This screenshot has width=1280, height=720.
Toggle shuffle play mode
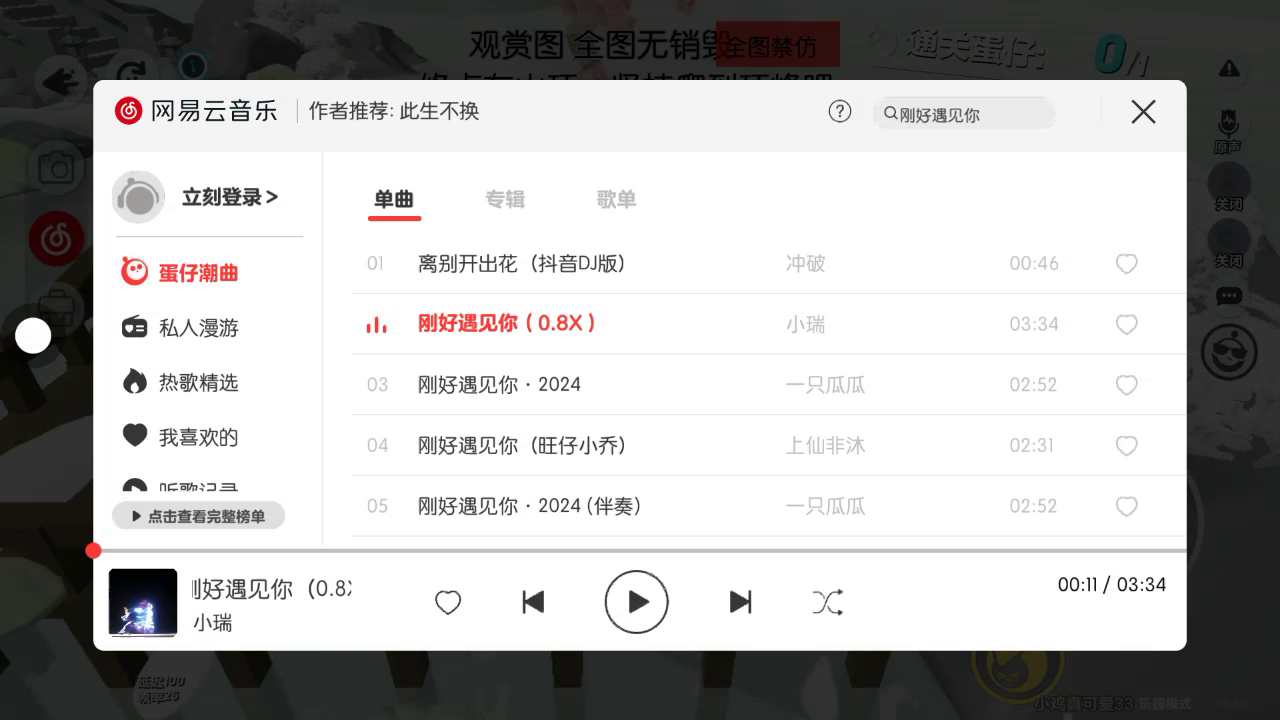pyautogui.click(x=827, y=601)
